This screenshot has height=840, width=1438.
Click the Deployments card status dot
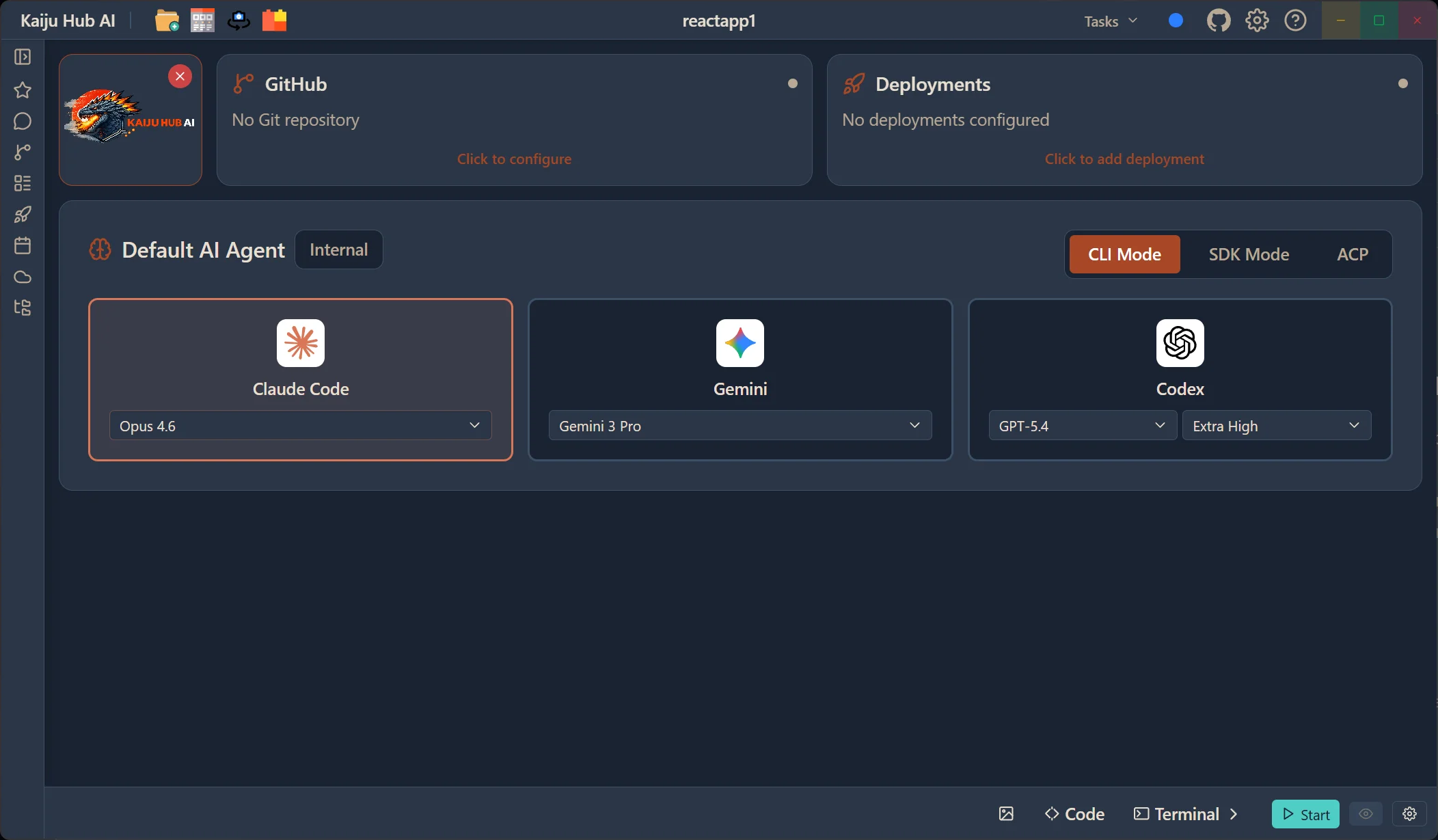[1403, 83]
